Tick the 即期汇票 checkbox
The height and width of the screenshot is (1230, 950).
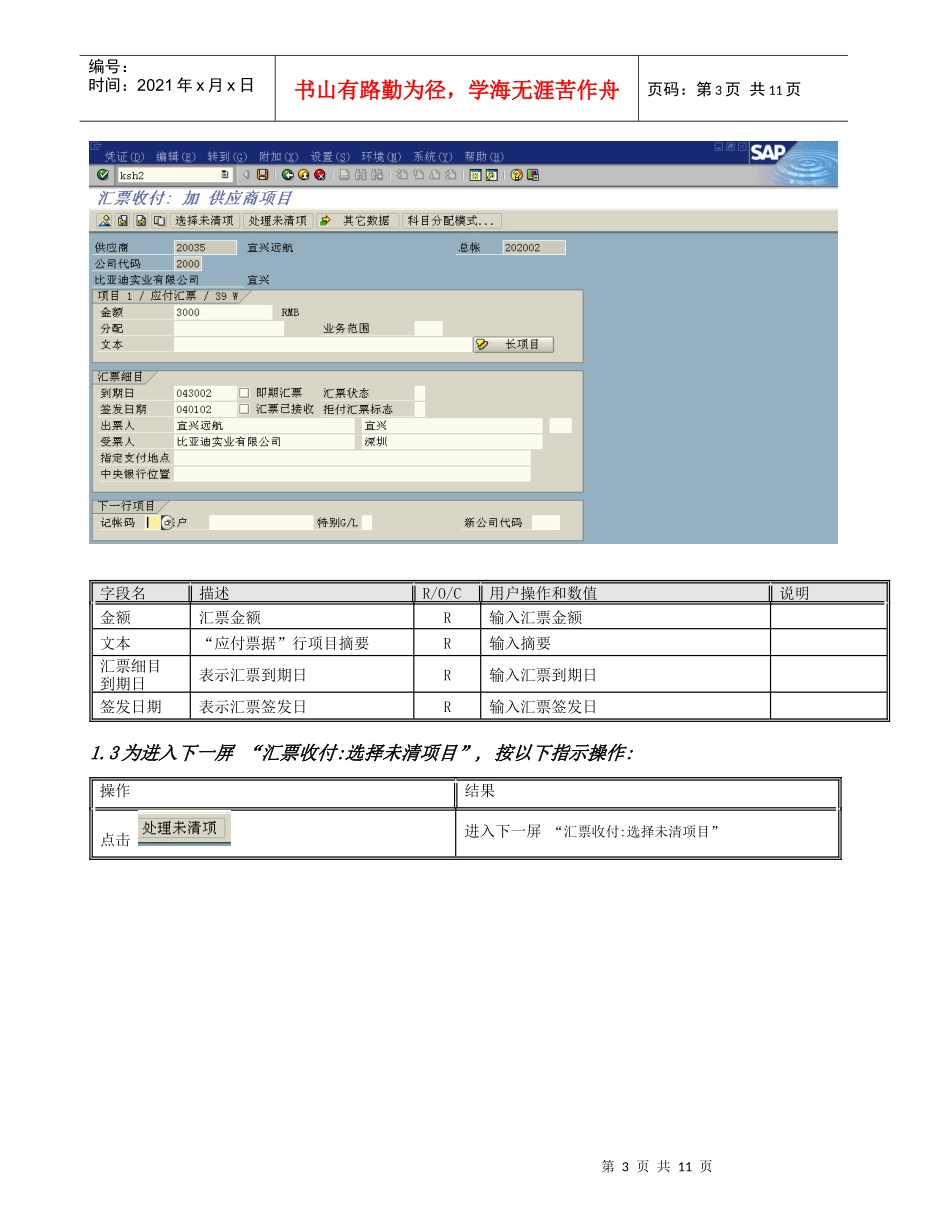pos(244,393)
